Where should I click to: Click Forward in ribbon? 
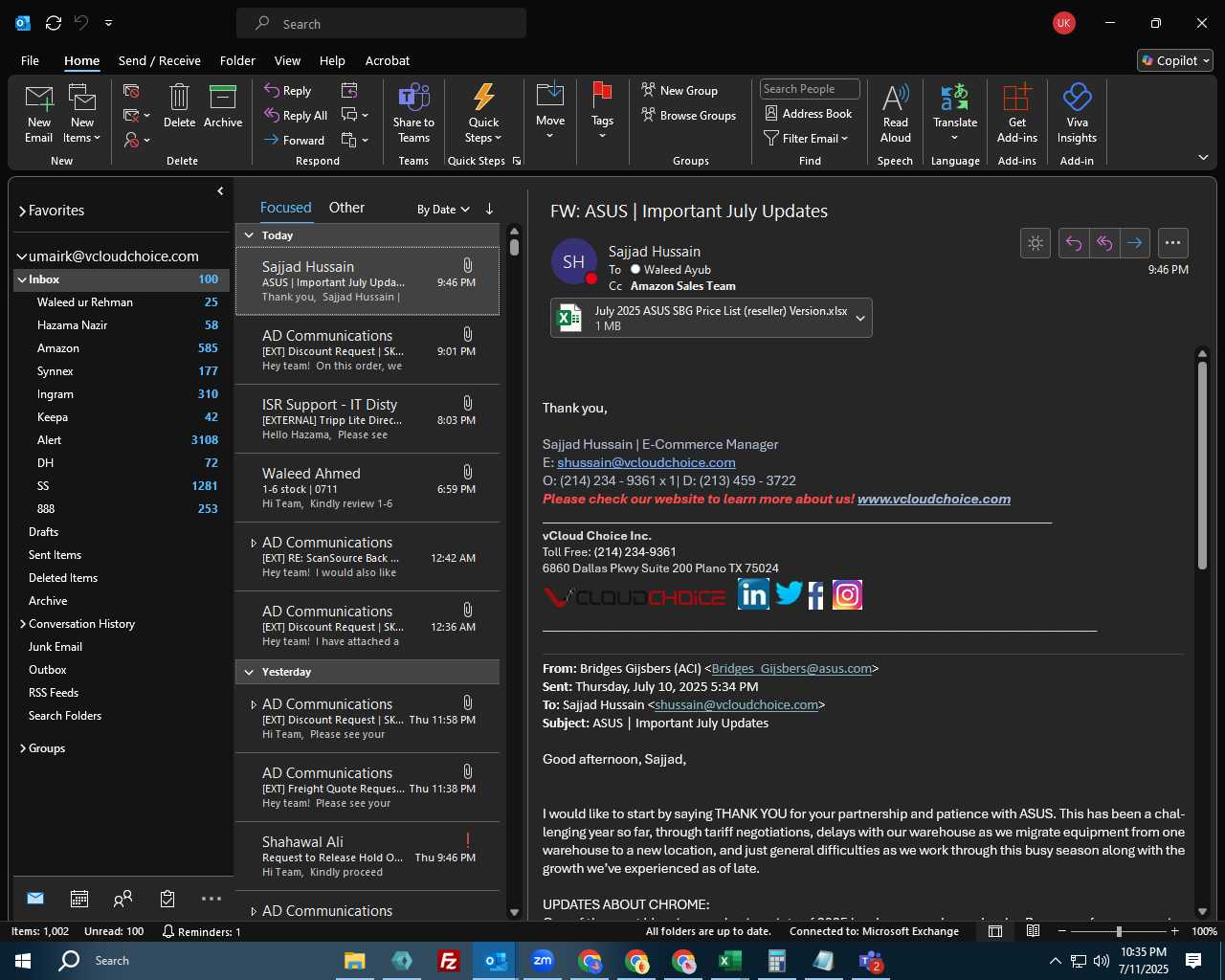(x=295, y=140)
